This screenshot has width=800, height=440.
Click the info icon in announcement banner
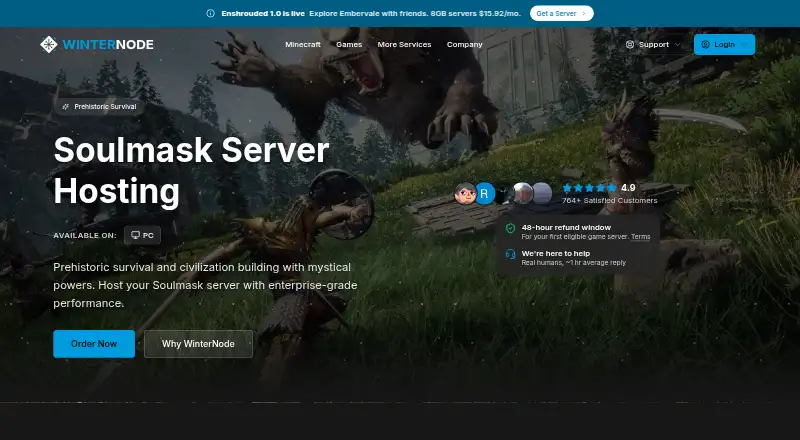[210, 13]
